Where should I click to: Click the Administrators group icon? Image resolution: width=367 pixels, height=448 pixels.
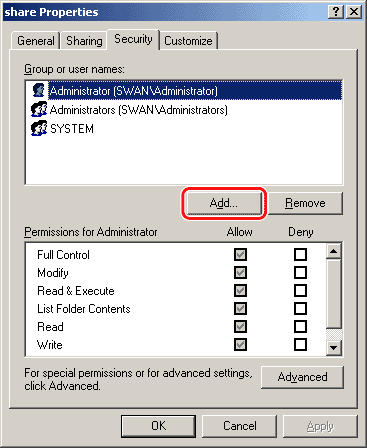pyautogui.click(x=39, y=109)
